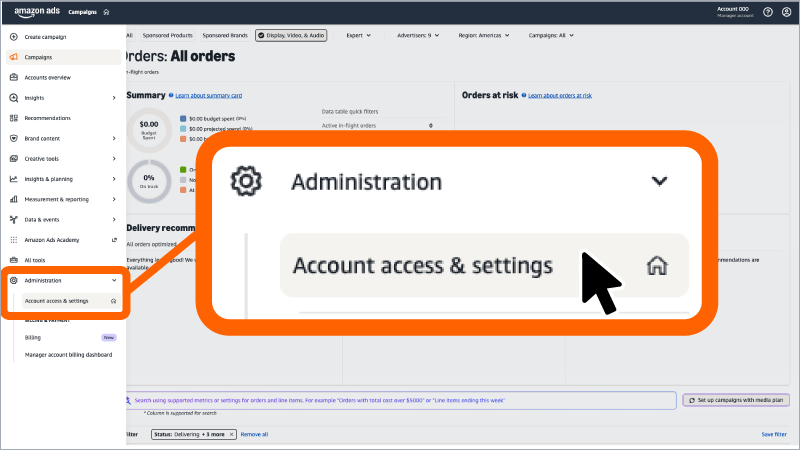Open Learn about summary card link
Image resolution: width=800 pixels, height=450 pixels.
(209, 95)
